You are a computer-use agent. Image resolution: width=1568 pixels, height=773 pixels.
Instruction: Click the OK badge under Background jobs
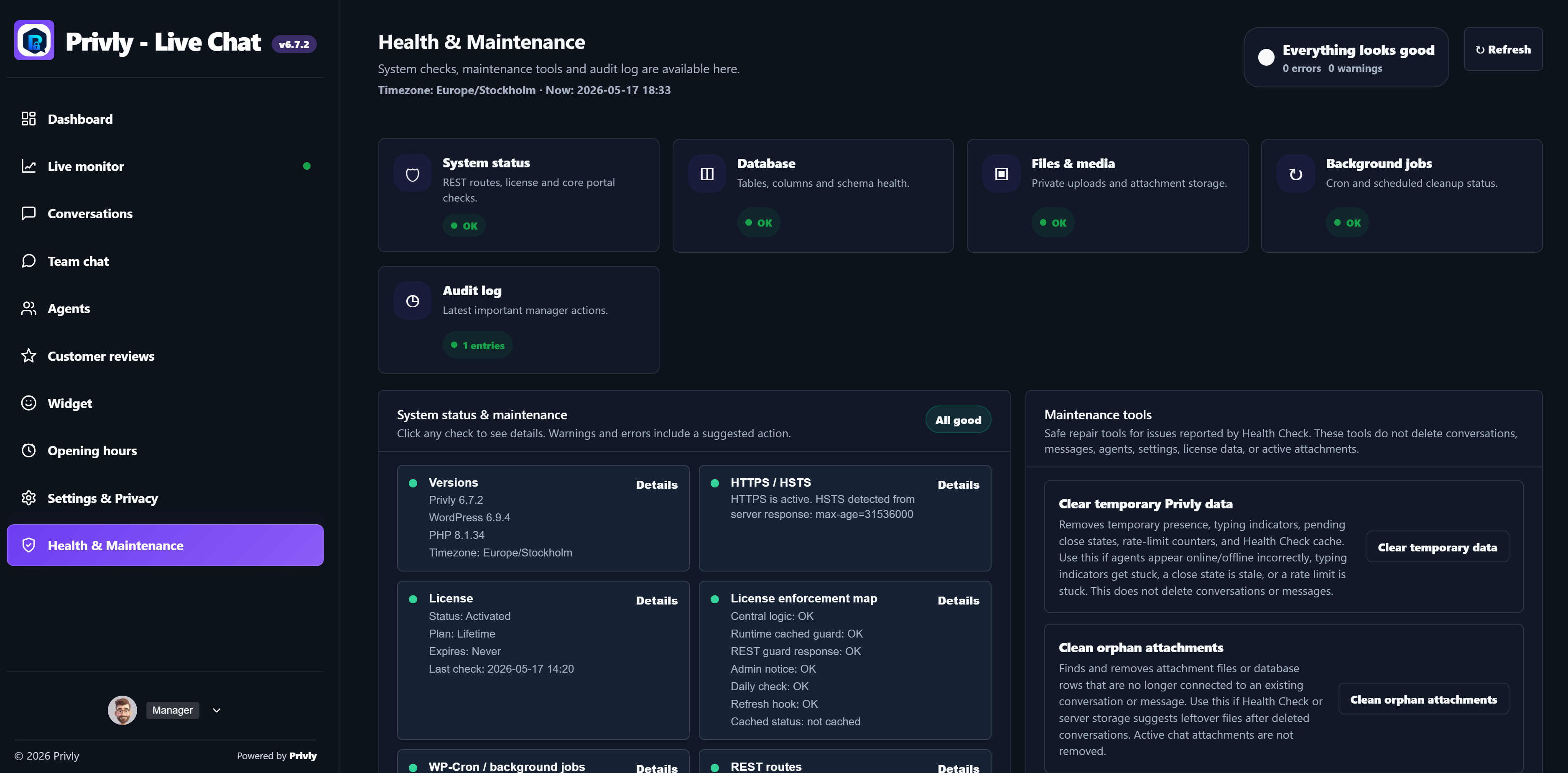[1347, 223]
